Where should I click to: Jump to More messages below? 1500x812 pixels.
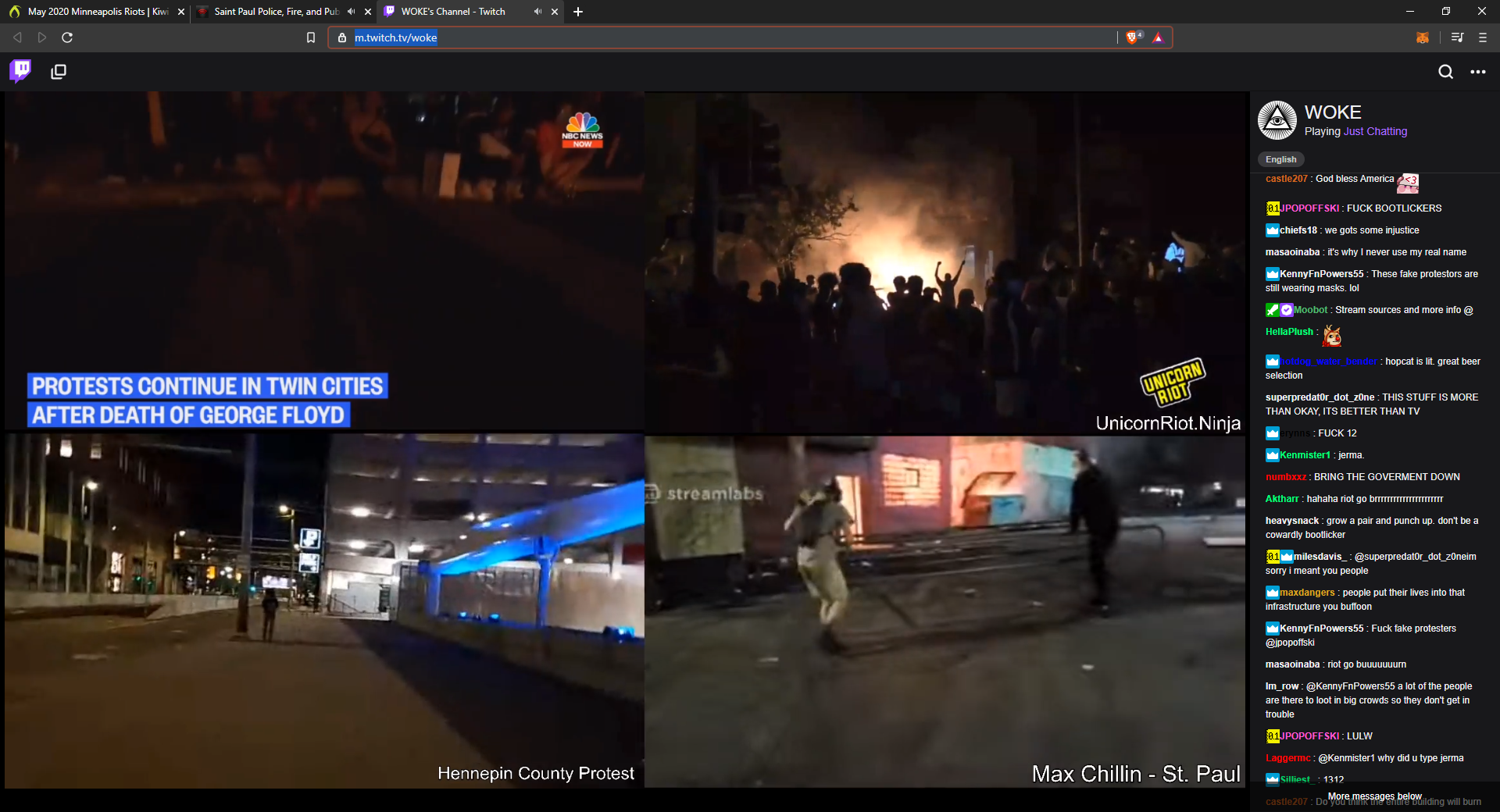[x=1375, y=796]
